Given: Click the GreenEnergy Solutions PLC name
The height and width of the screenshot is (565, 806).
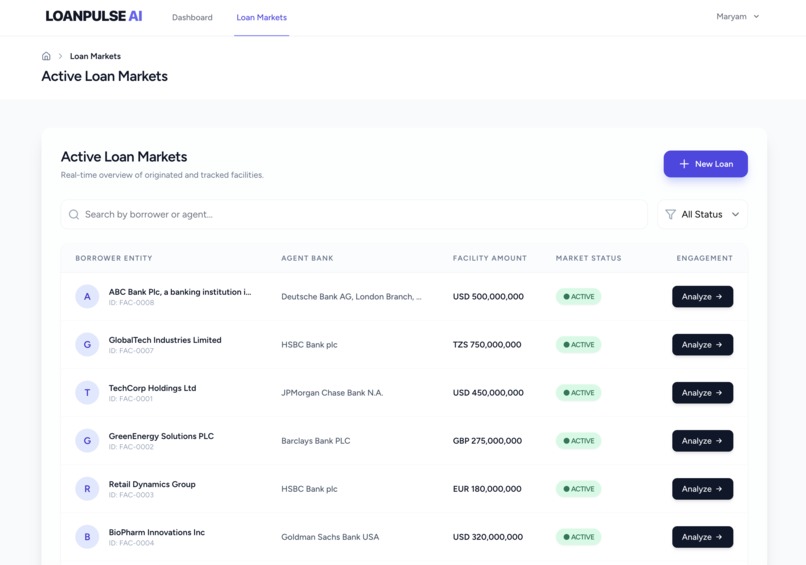Looking at the screenshot, I should click(x=161, y=436).
